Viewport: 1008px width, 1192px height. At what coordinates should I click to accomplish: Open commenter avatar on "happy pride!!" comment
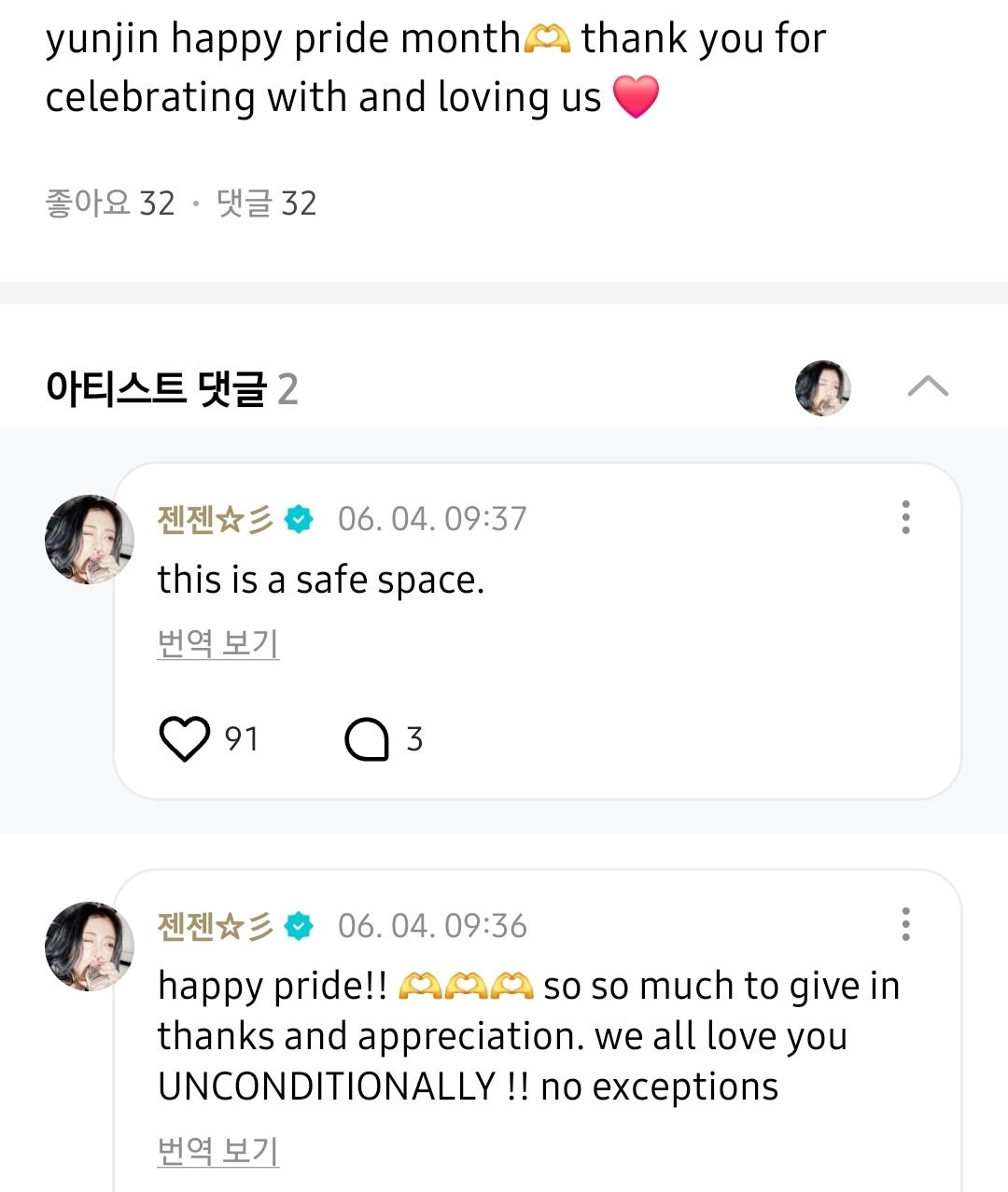89,946
